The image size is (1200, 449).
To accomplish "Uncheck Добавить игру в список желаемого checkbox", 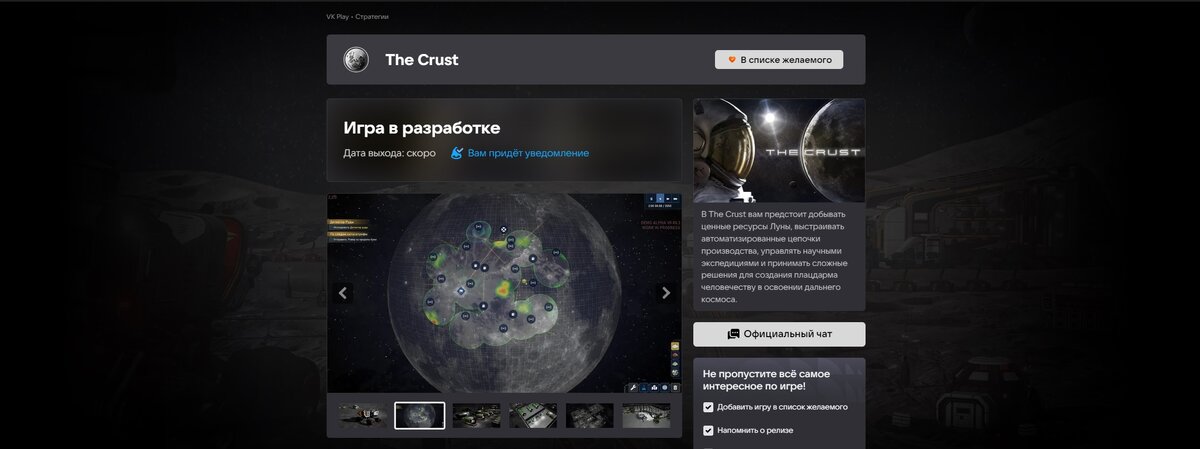I will click(x=708, y=407).
